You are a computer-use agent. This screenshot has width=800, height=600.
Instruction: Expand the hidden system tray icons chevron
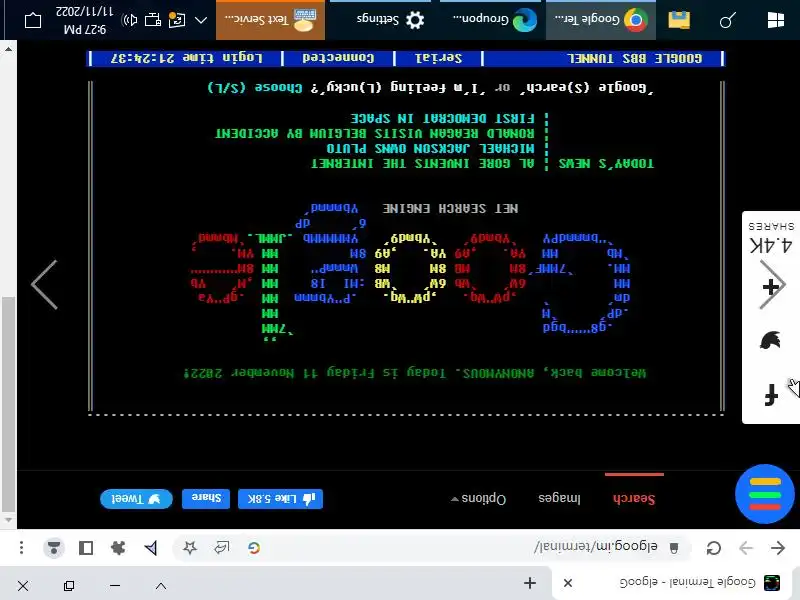tap(201, 20)
